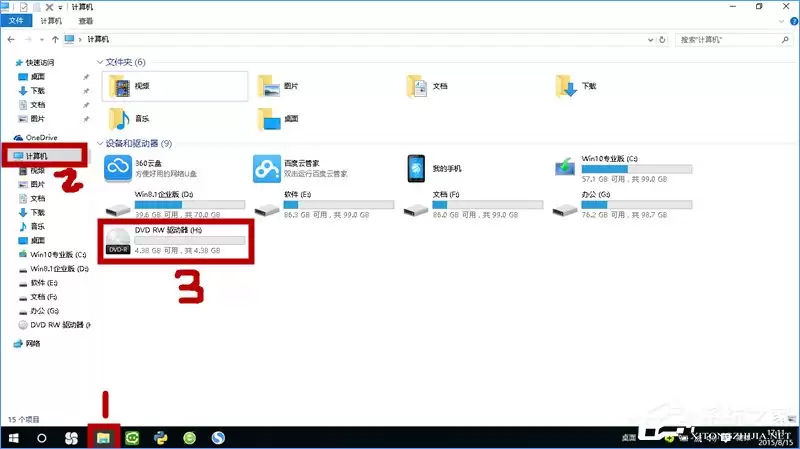Open Cortana circle on taskbar
The width and height of the screenshot is (800, 449).
point(42,438)
